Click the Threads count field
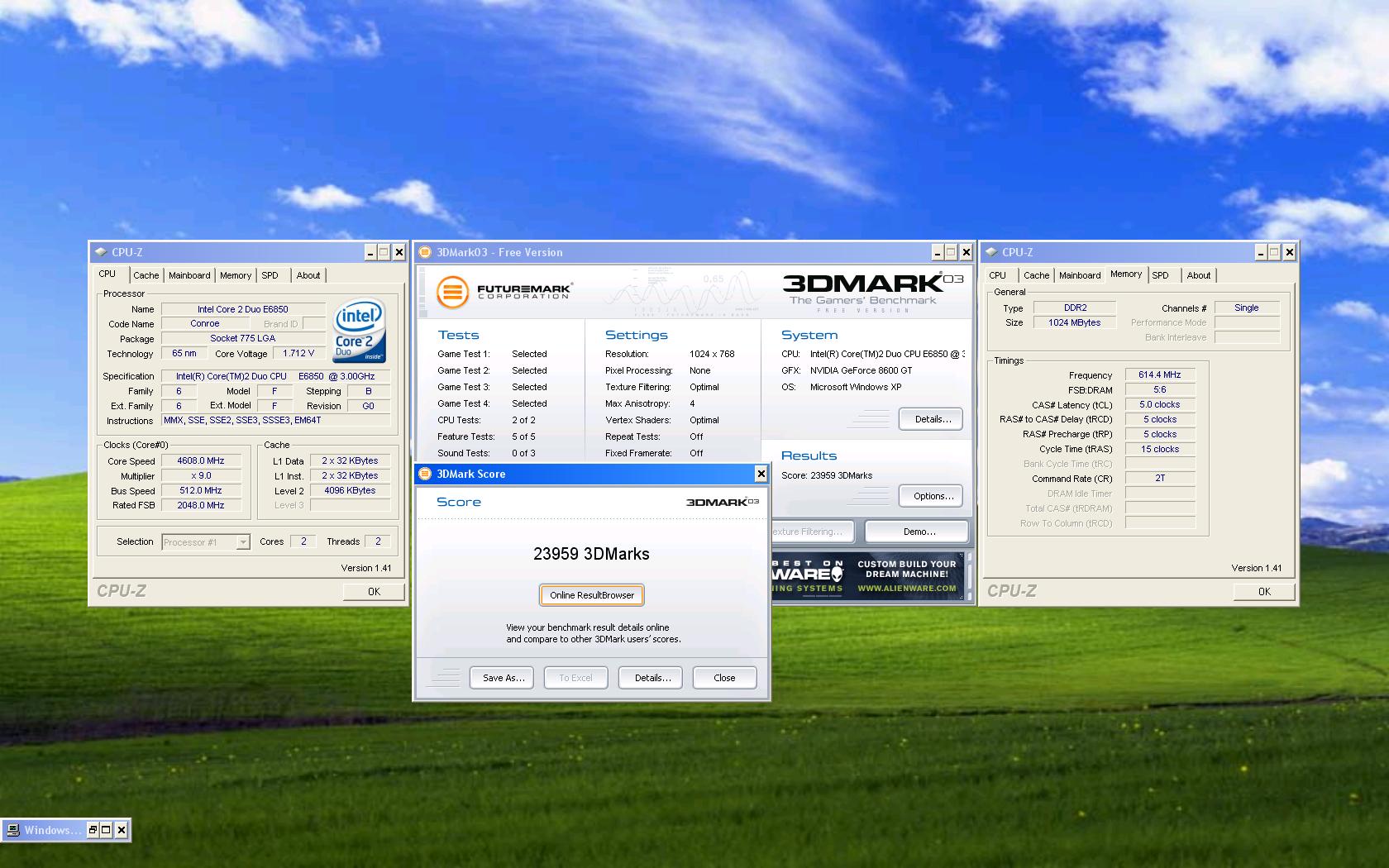Viewport: 1389px width, 868px height. click(379, 542)
